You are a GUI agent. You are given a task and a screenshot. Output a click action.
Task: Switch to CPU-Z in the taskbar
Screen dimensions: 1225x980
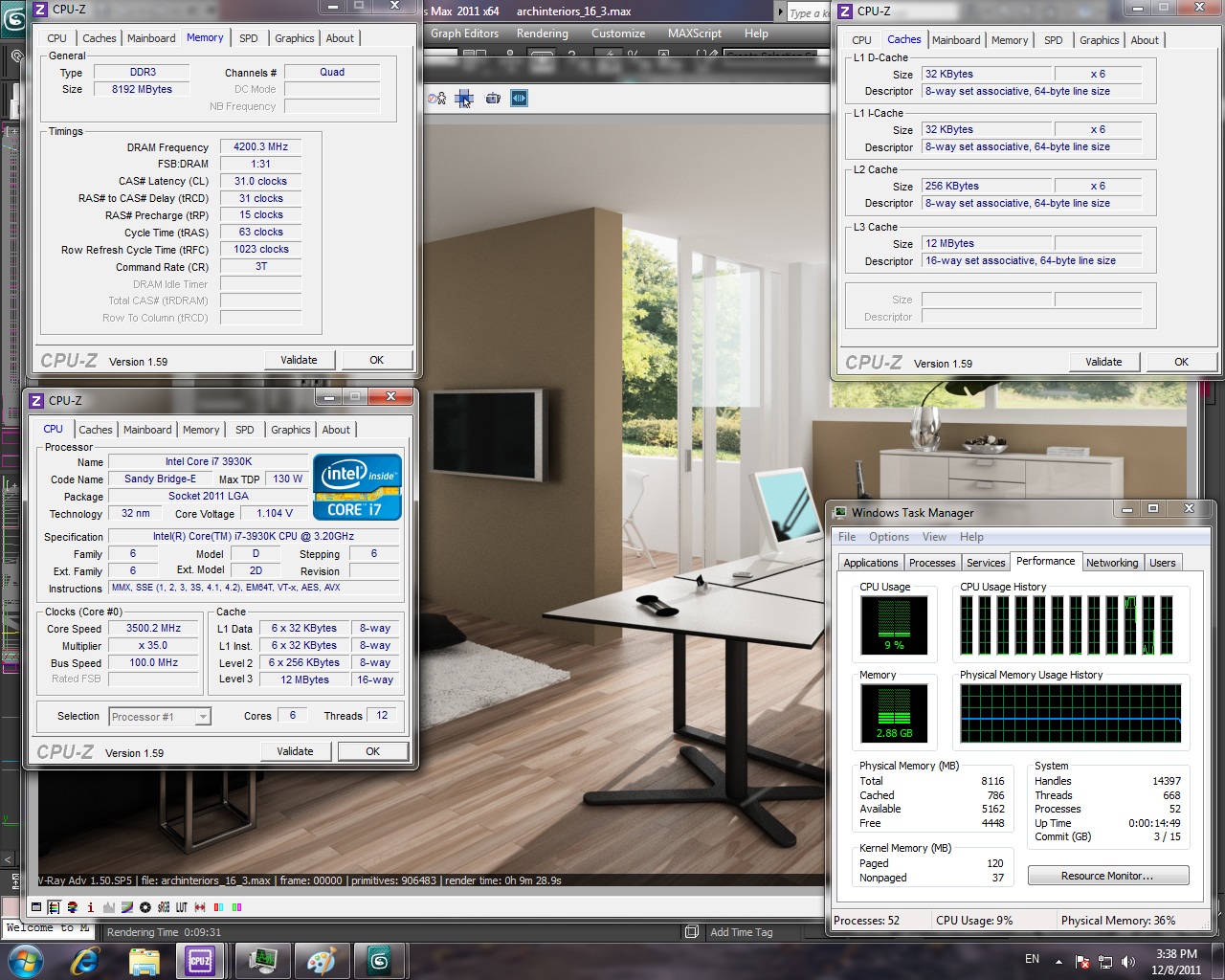[x=200, y=961]
